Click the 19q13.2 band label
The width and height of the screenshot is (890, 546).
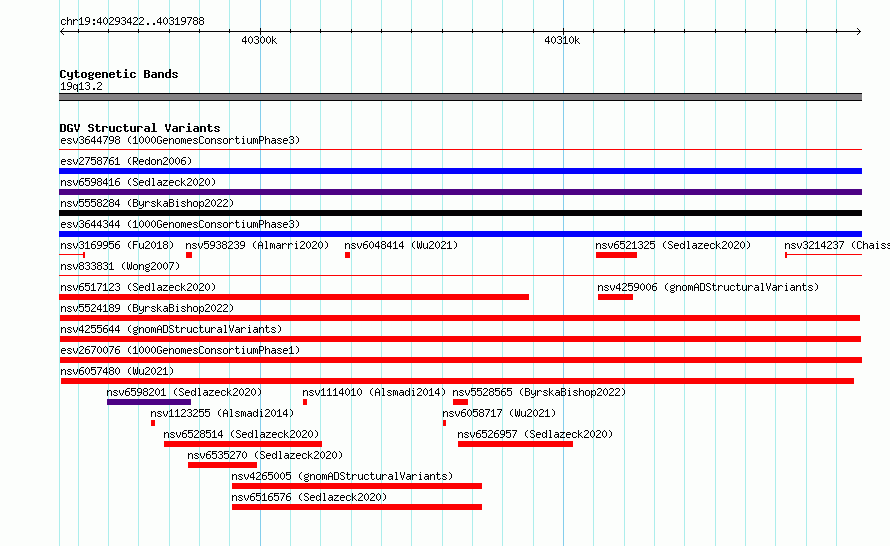pos(81,86)
